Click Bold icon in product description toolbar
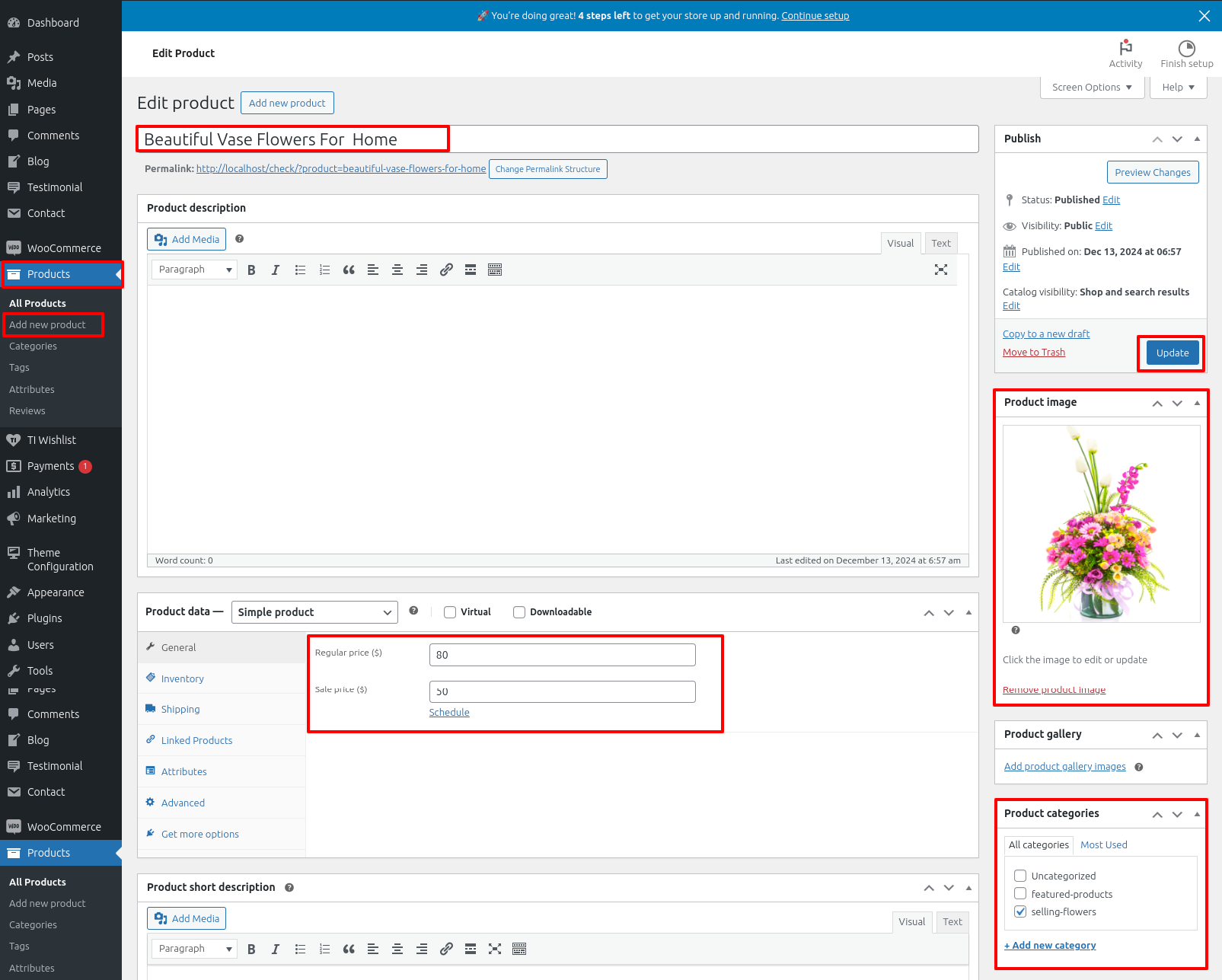Image resolution: width=1222 pixels, height=980 pixels. [x=251, y=270]
